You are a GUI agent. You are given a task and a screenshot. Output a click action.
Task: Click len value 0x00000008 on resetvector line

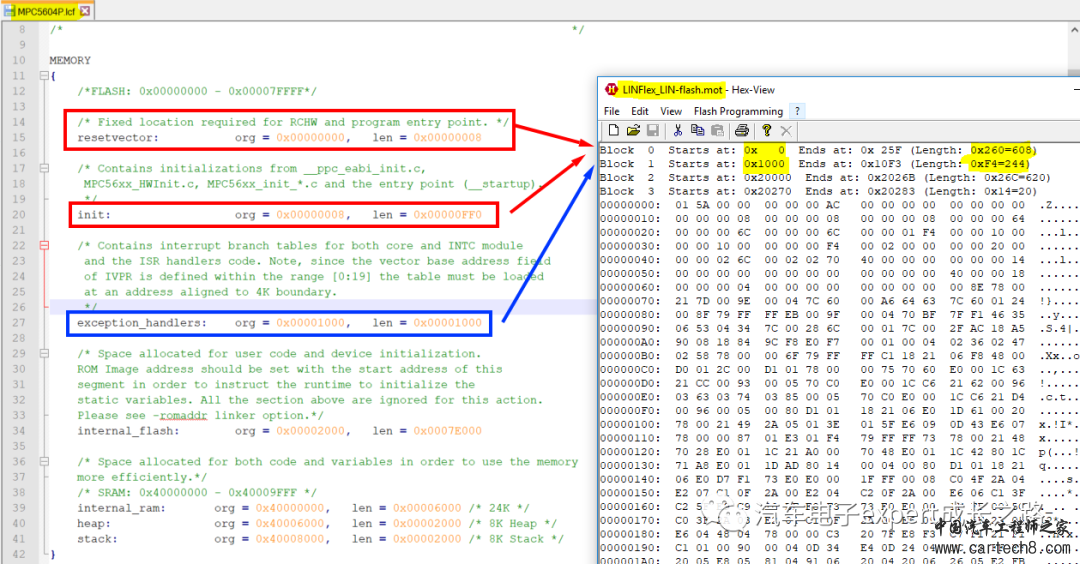pos(448,138)
